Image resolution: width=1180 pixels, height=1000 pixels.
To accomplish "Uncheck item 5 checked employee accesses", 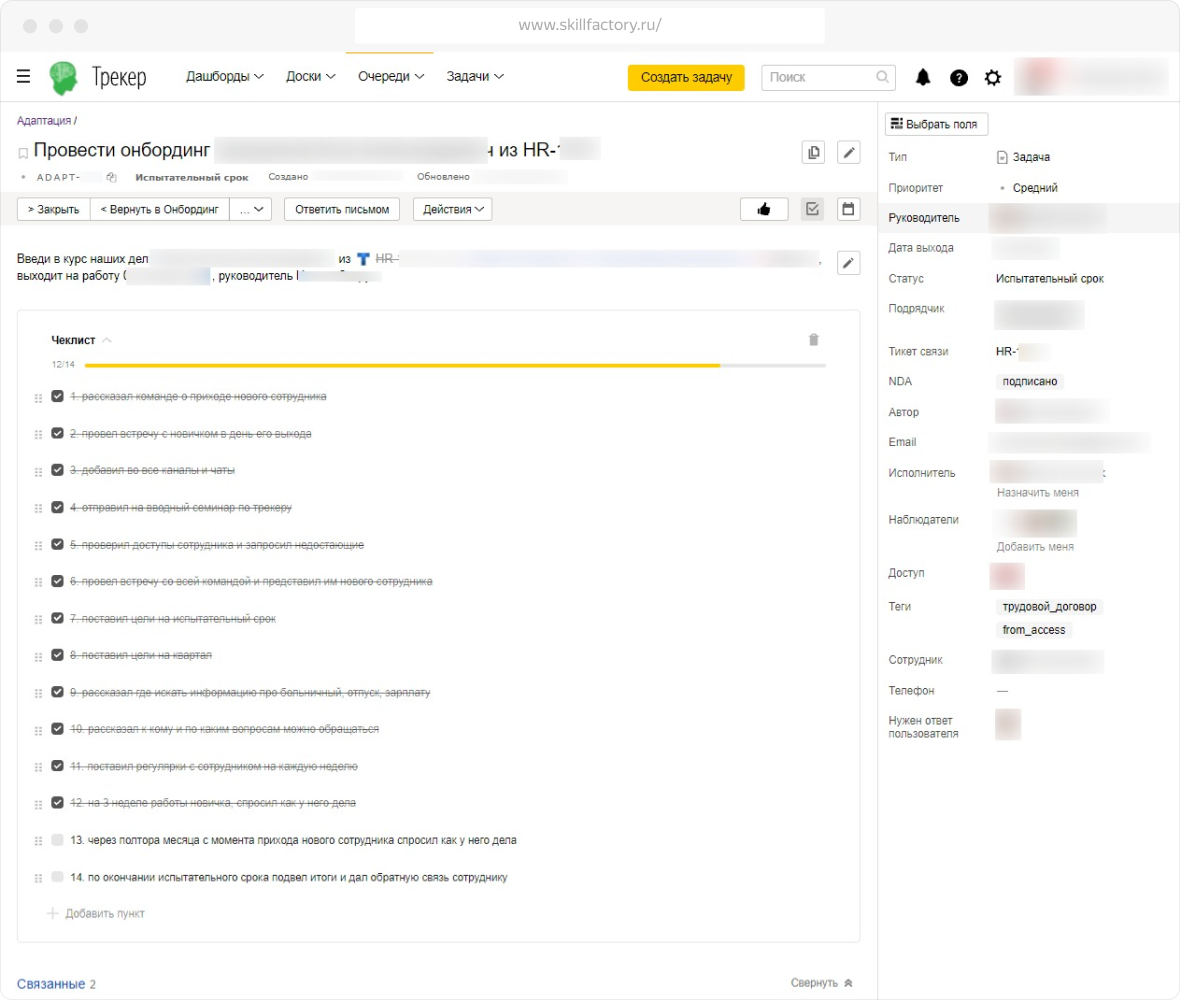I will (x=57, y=544).
